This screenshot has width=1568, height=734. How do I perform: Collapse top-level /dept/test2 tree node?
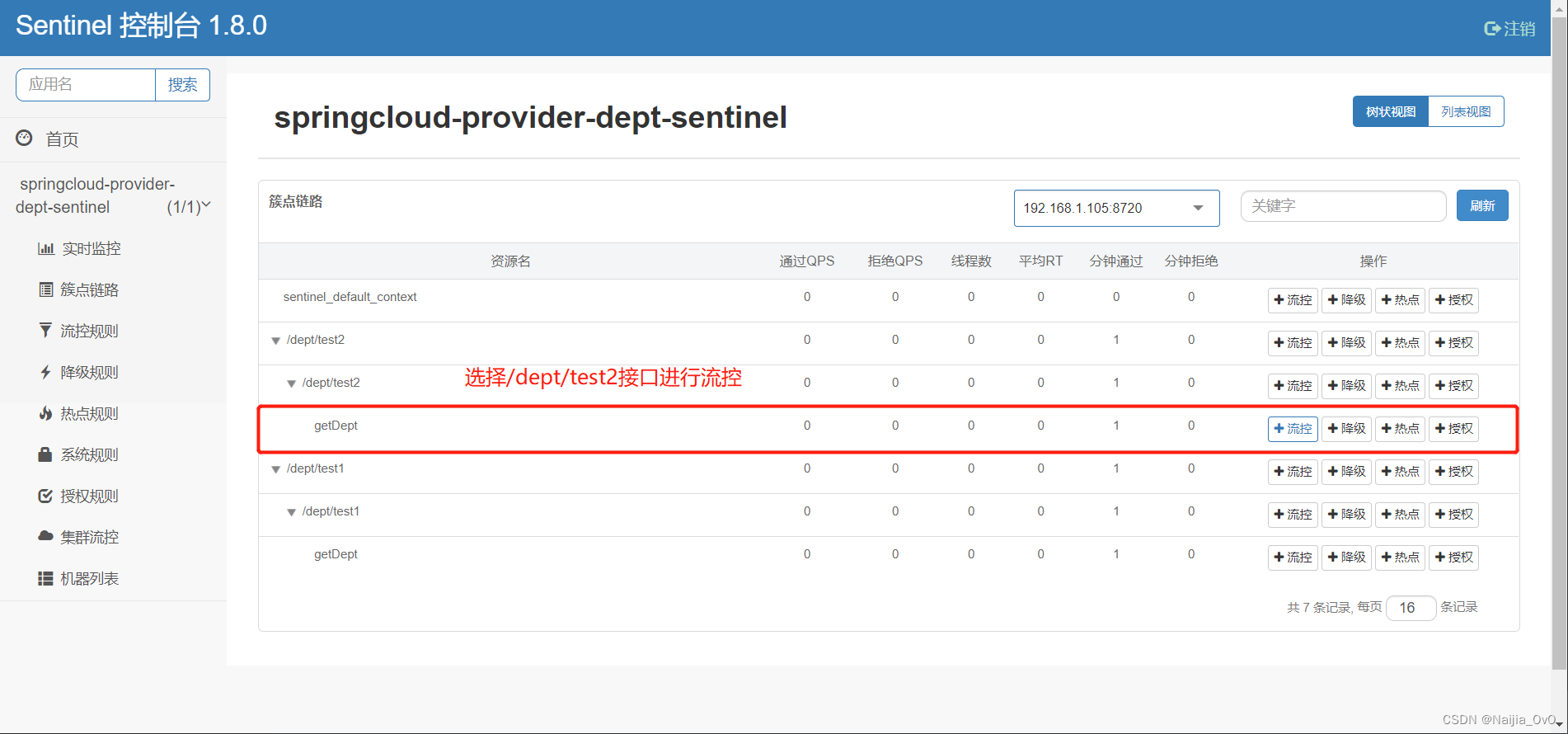(275, 341)
